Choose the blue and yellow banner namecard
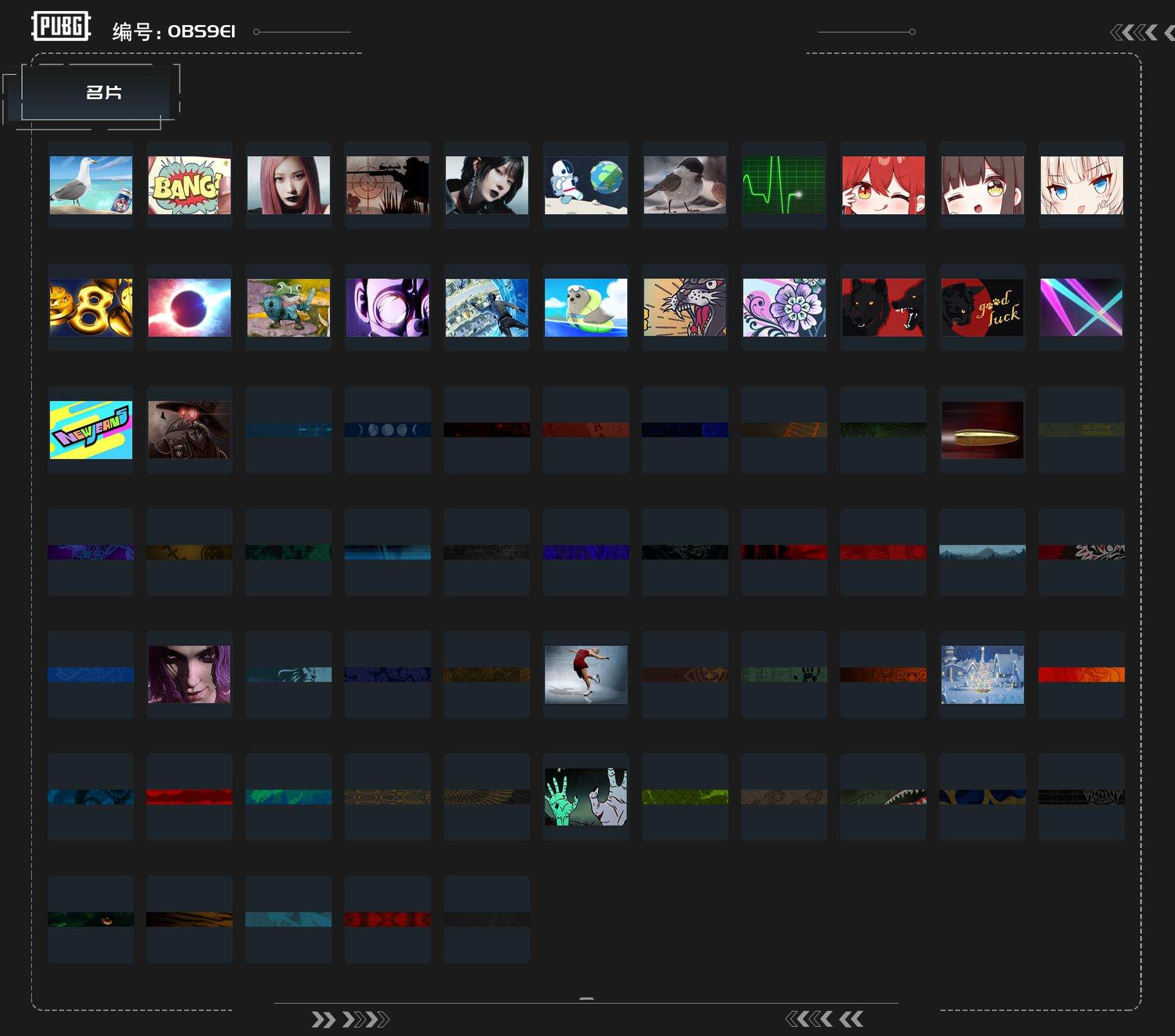1175x1036 pixels. click(x=982, y=797)
